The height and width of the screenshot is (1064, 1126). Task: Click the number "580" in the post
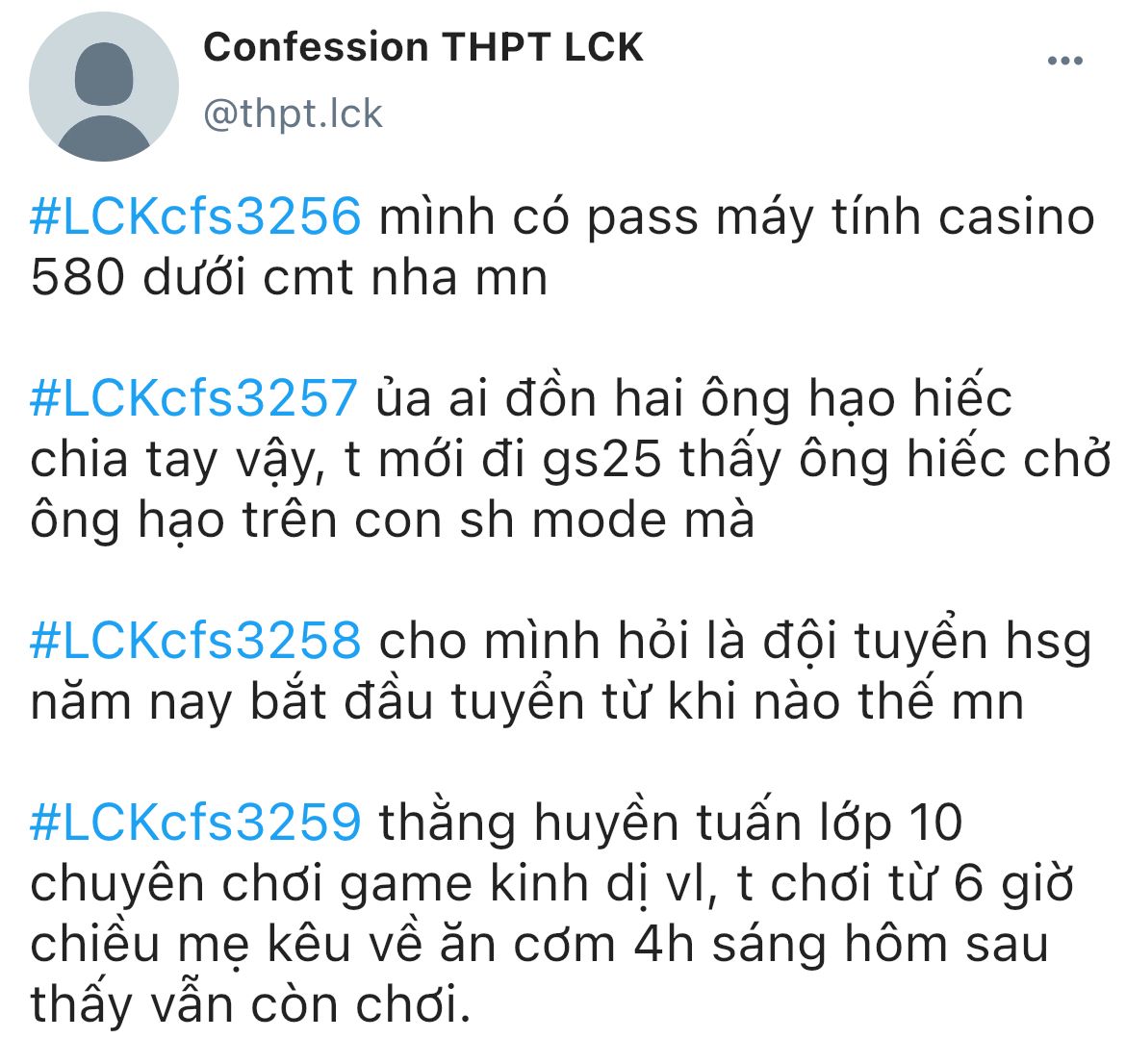pyautogui.click(x=78, y=277)
